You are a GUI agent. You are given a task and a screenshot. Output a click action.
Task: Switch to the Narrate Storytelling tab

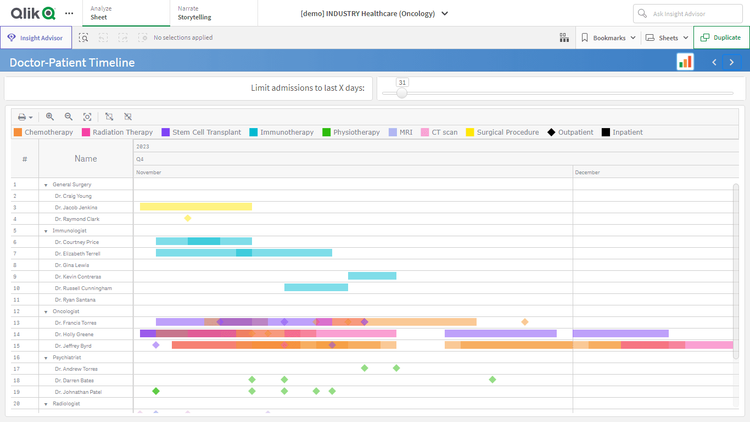194,13
